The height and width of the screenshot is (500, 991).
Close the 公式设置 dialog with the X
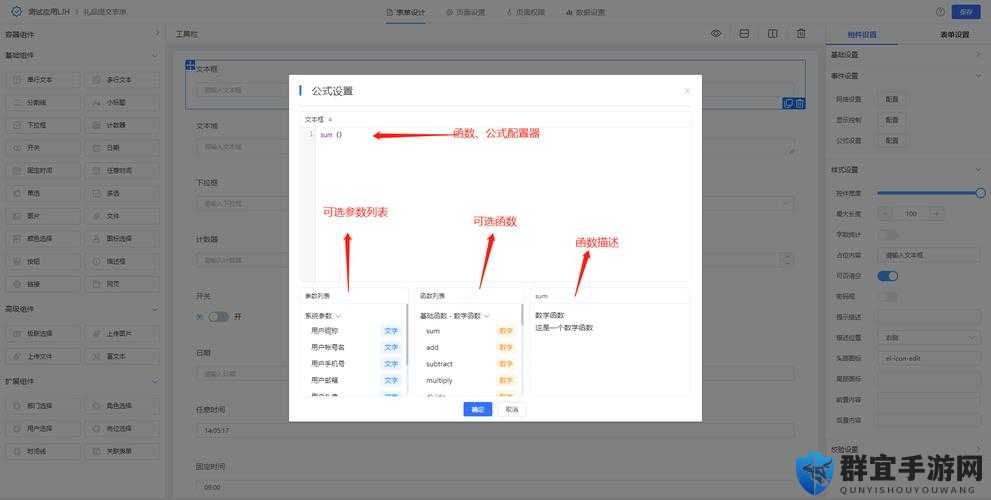(687, 91)
